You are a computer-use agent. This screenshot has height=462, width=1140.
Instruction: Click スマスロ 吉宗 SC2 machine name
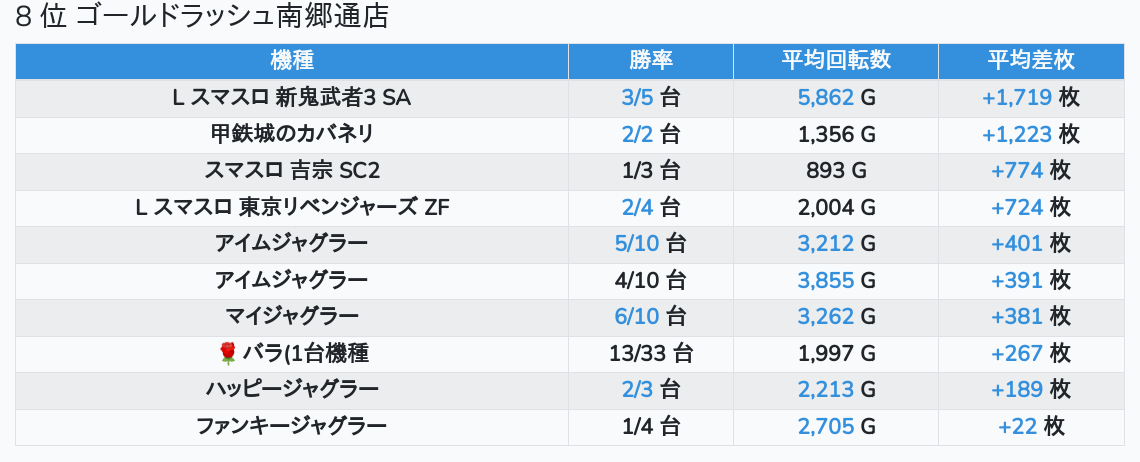tap(292, 171)
